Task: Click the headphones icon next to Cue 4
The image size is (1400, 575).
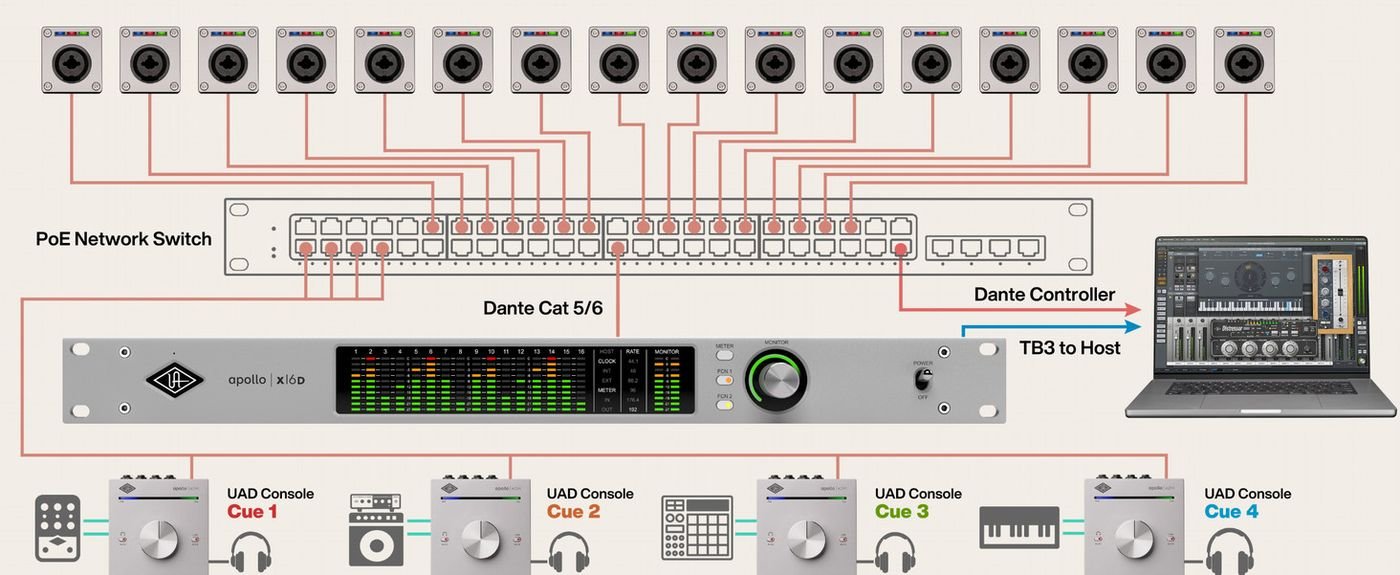Action: 1229,554
